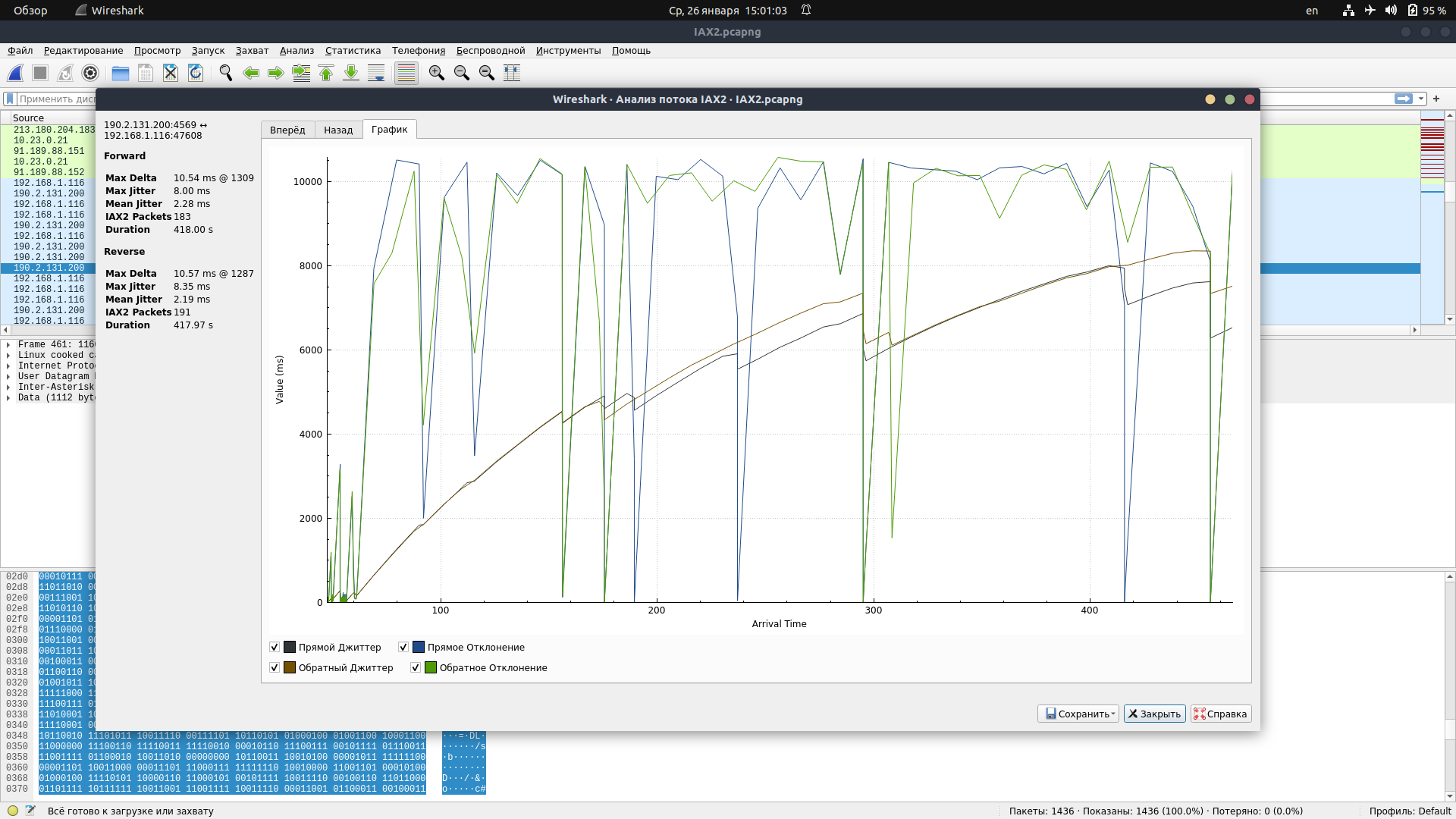This screenshot has width=1456, height=819.
Task: Click the restart capture icon
Action: (x=65, y=73)
